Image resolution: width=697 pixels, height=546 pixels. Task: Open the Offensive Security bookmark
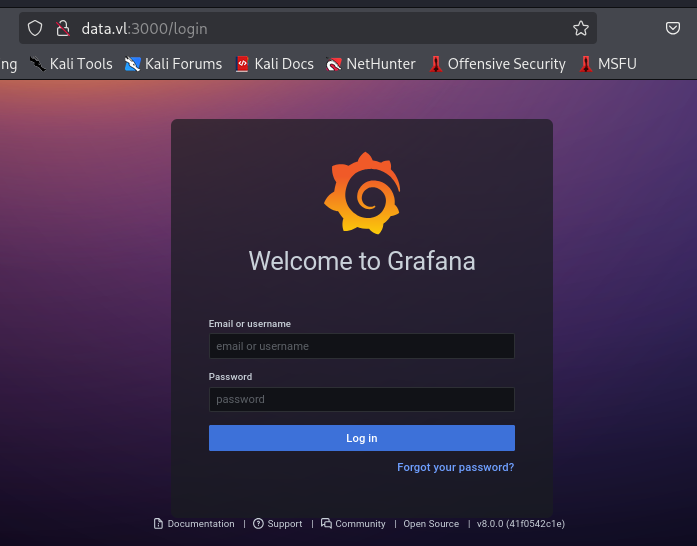pyautogui.click(x=497, y=64)
